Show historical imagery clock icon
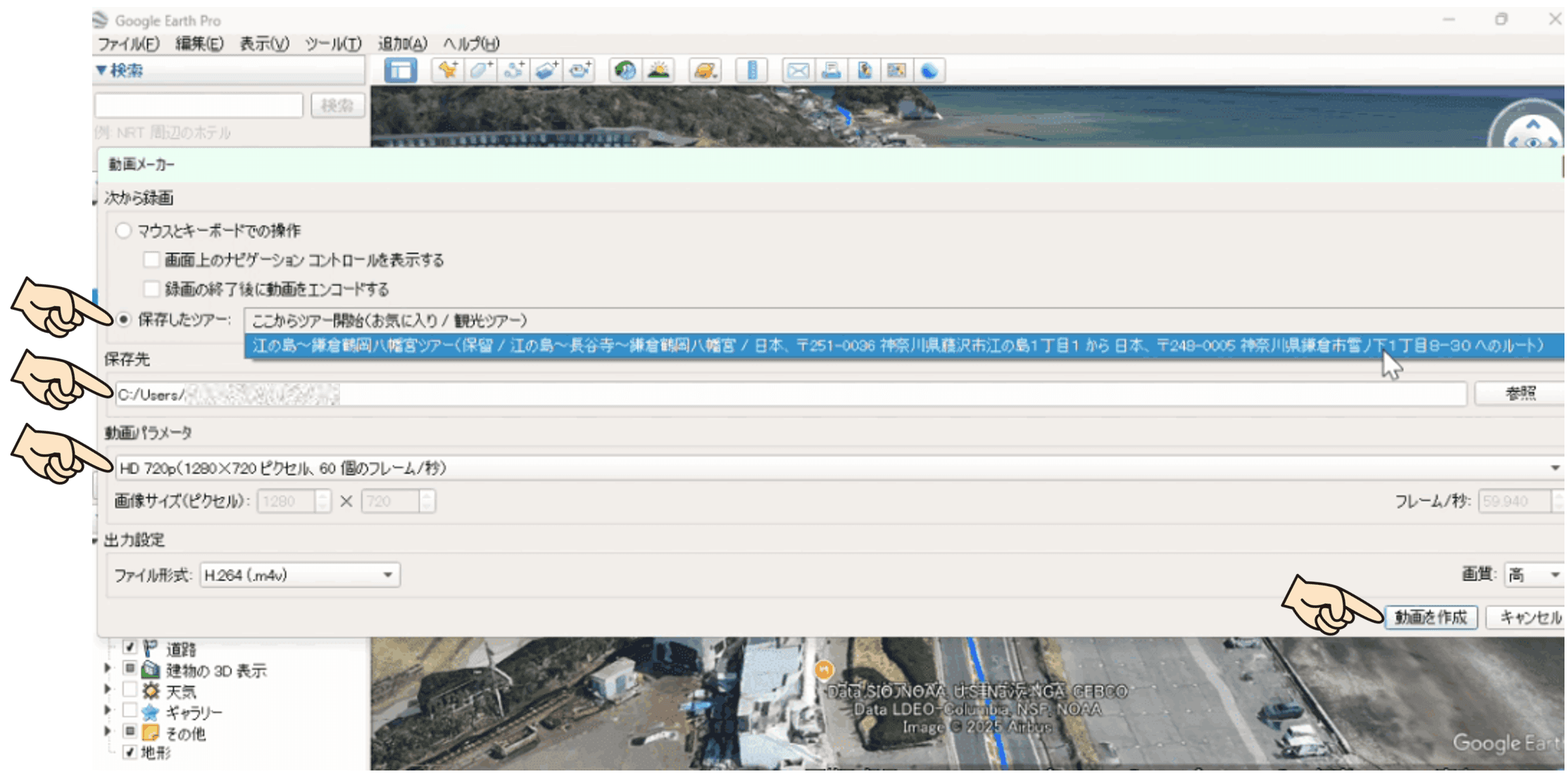 tap(625, 70)
